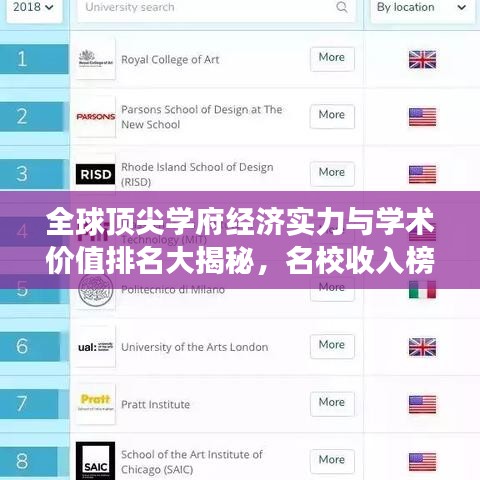Select rank number 8 cell
480x480 pixels.
coord(29,461)
